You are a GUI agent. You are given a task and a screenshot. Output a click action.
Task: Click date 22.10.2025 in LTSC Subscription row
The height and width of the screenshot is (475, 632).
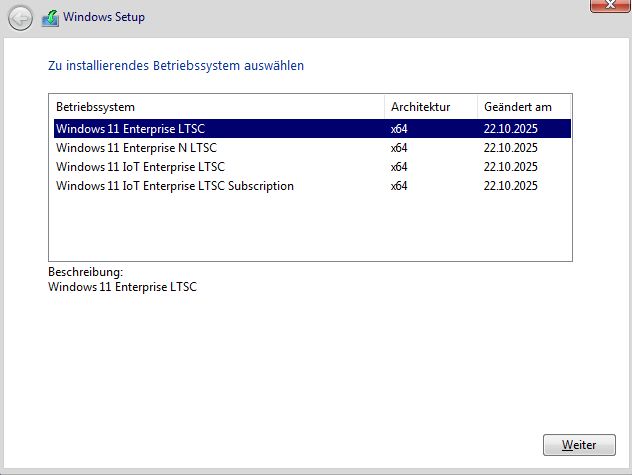tap(511, 186)
